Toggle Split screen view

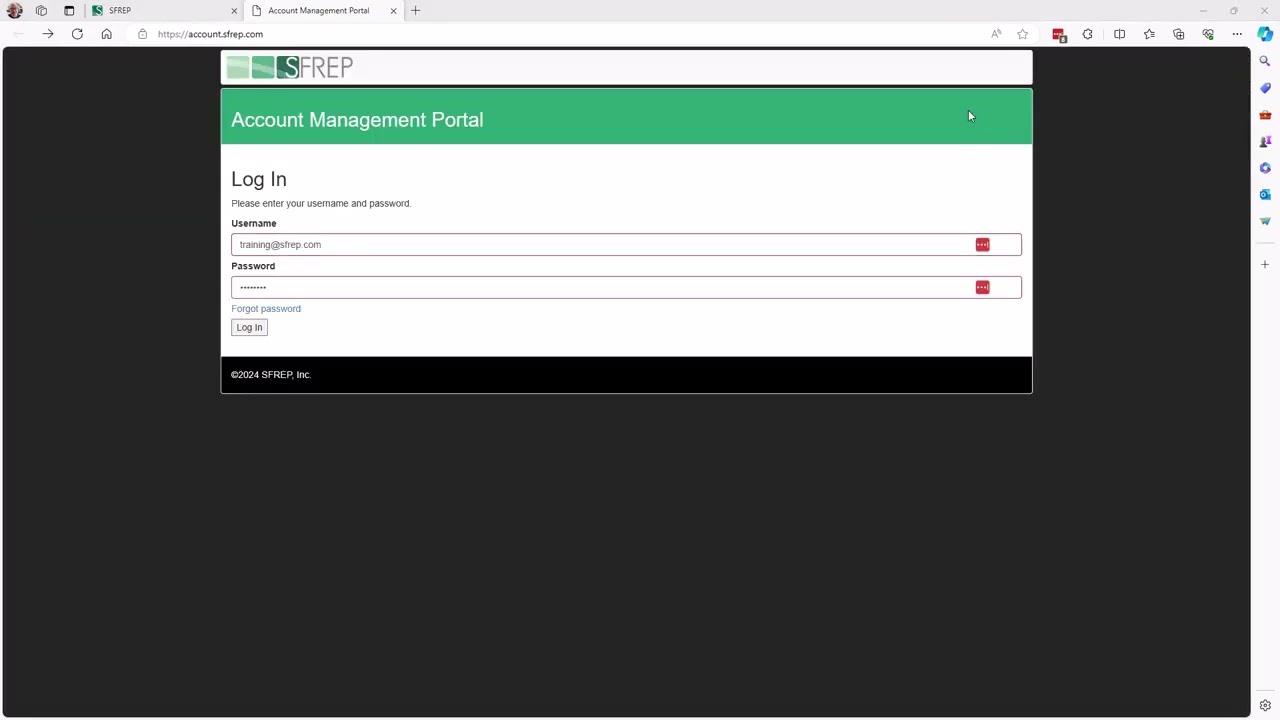[1119, 34]
